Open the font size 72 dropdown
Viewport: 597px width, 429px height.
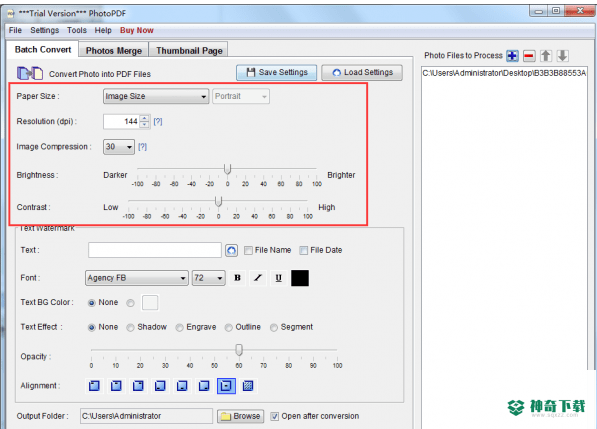point(209,278)
